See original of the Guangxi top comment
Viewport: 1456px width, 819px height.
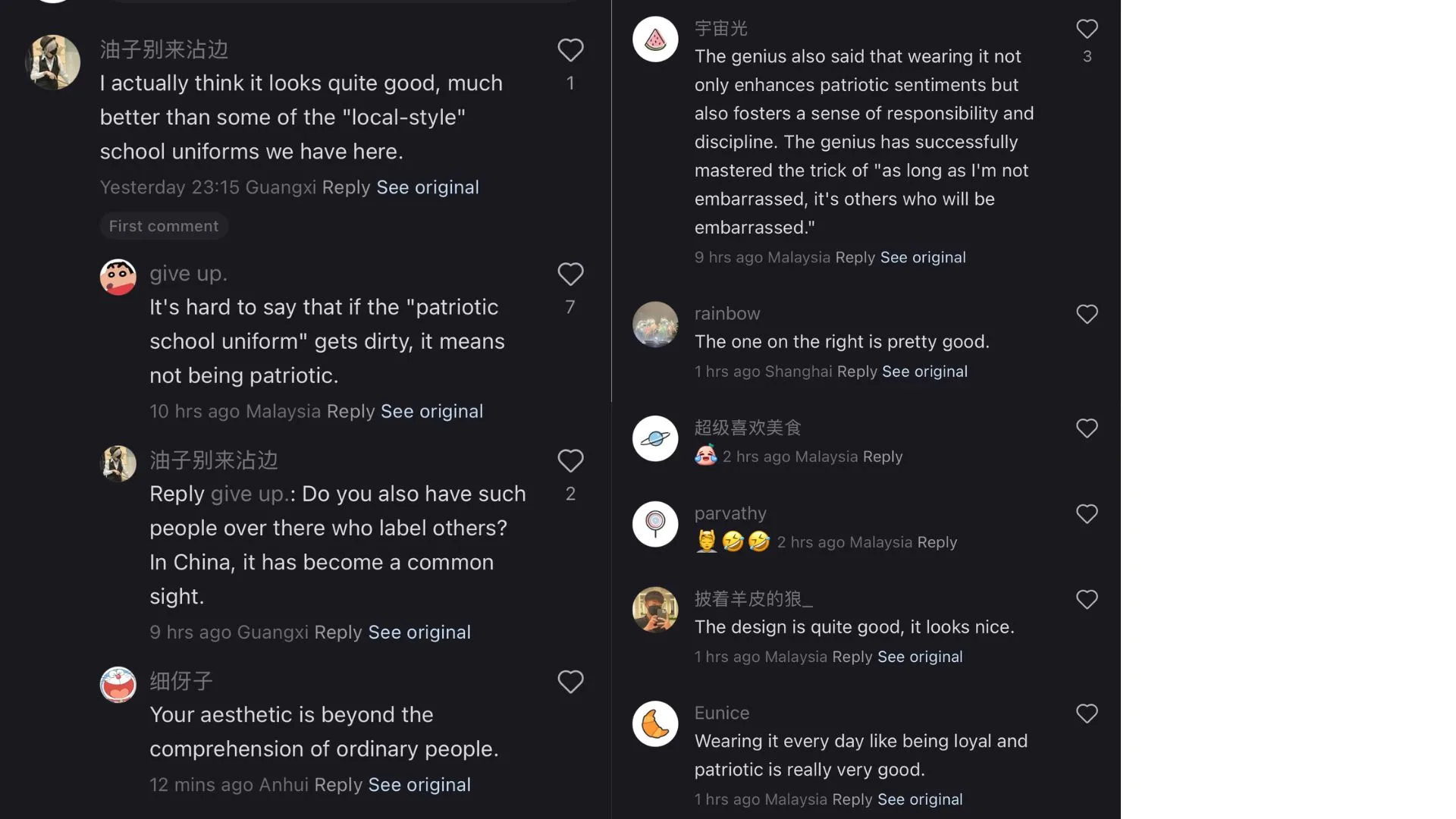click(x=428, y=187)
